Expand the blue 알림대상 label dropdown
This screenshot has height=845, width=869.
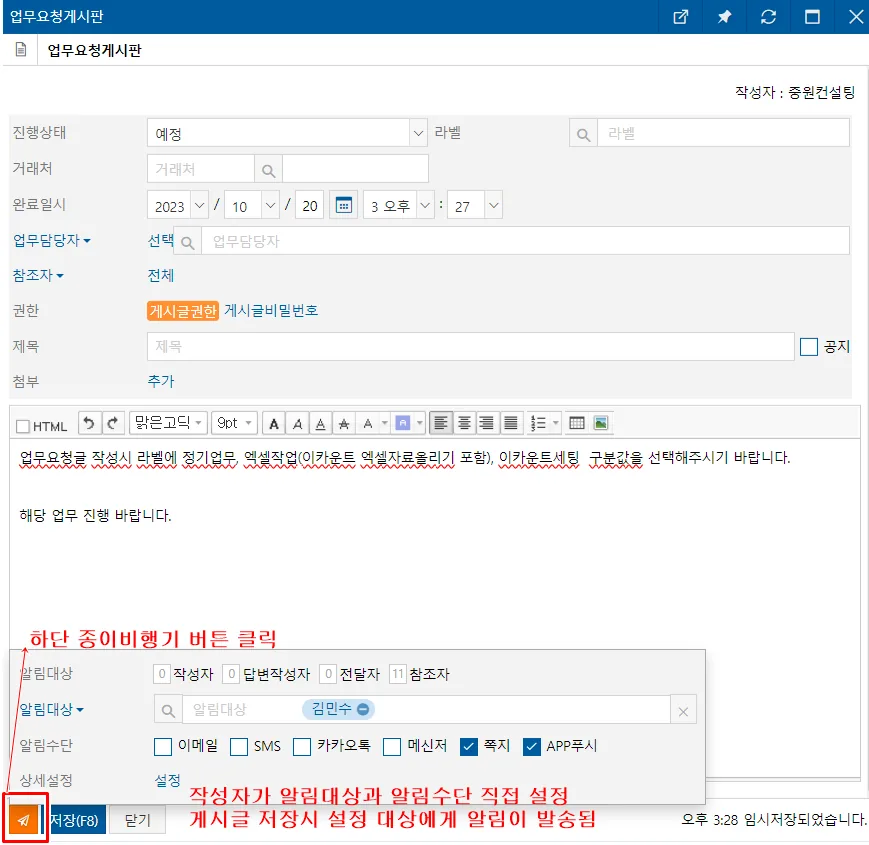52,709
